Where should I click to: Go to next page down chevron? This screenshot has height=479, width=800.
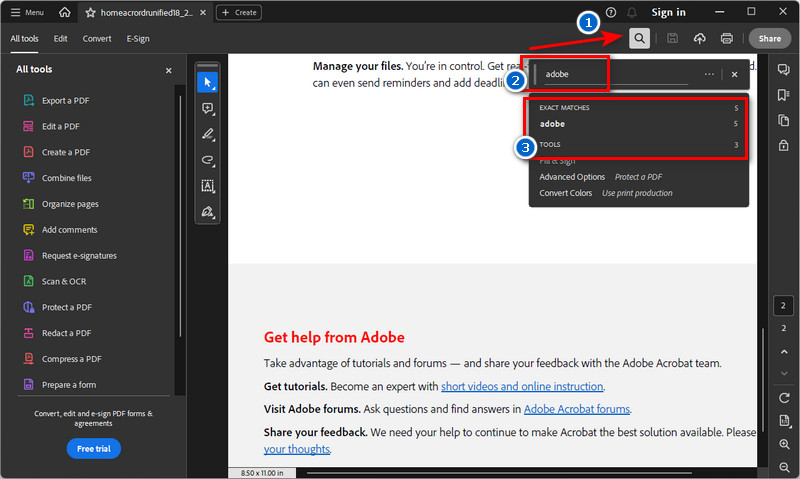(784, 374)
